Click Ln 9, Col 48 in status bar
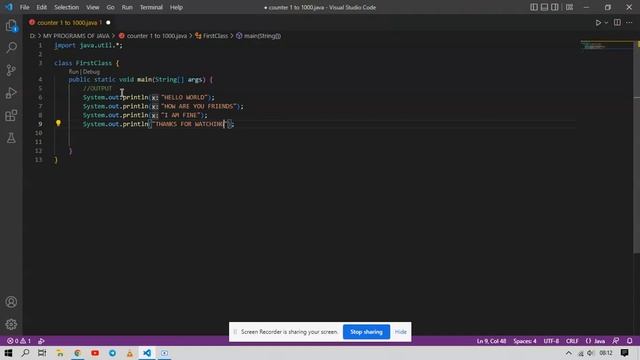The width and height of the screenshot is (640, 360). (x=491, y=341)
